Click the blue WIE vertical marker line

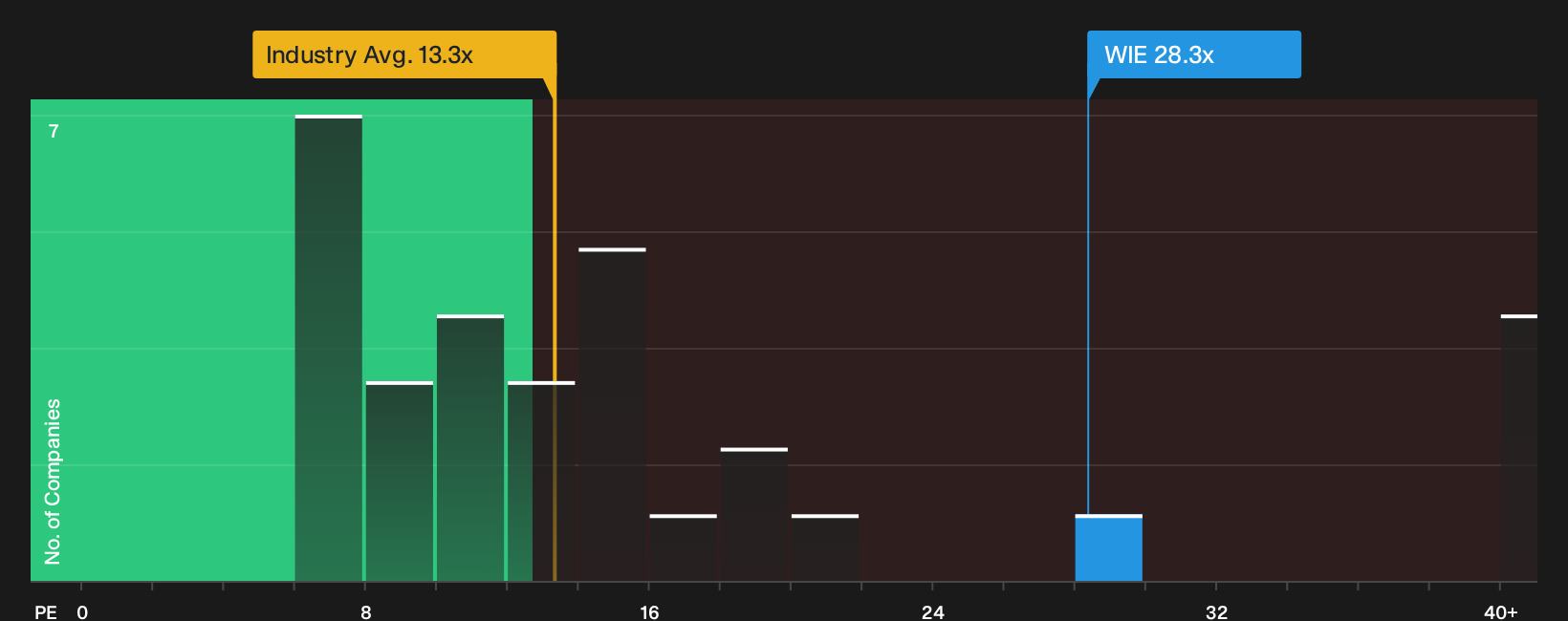coord(1088,306)
